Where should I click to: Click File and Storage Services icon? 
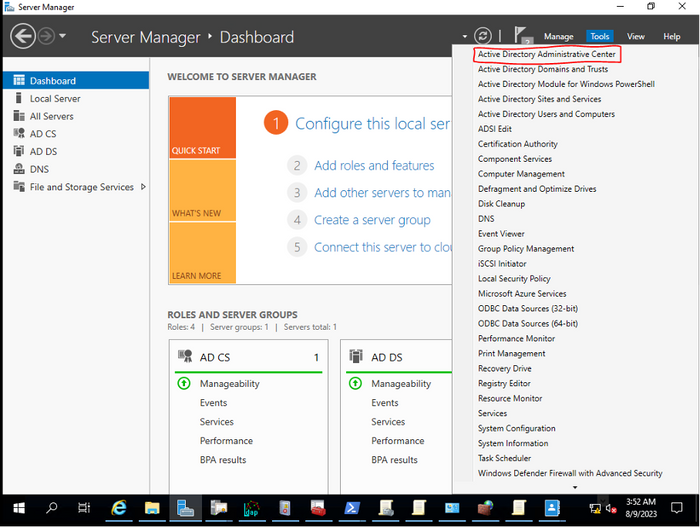19,187
